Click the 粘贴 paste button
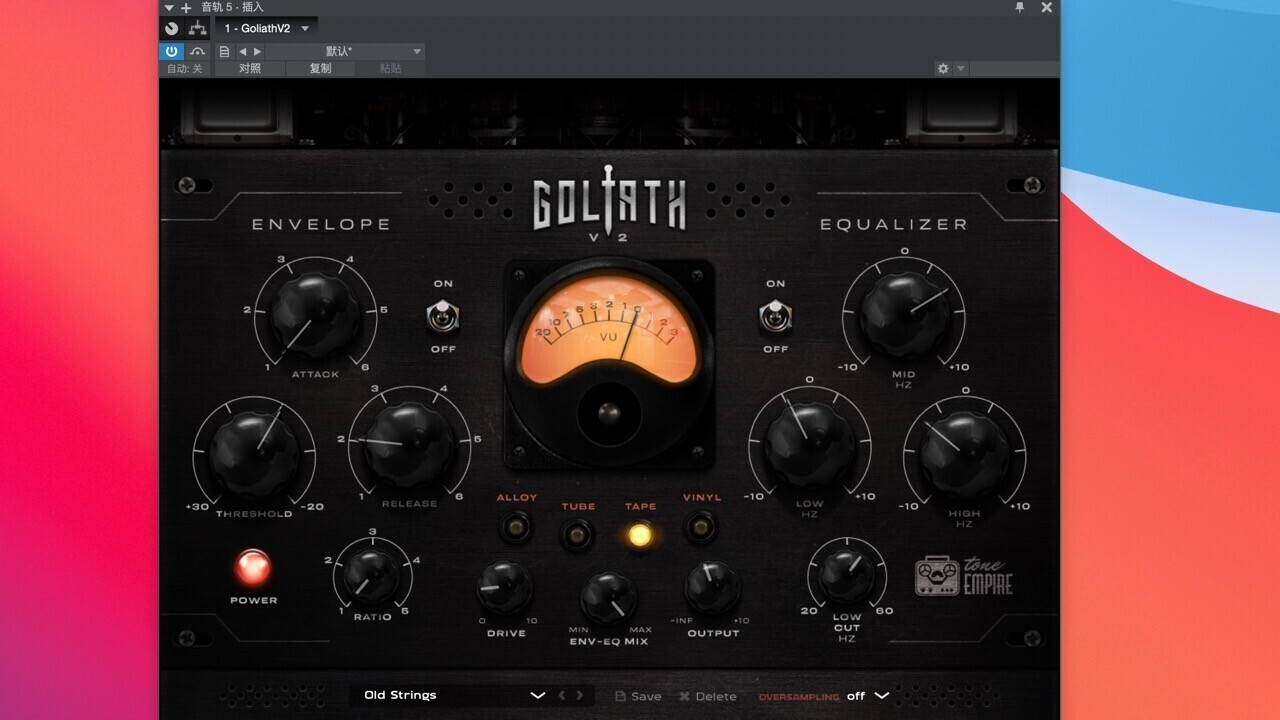This screenshot has height=720, width=1280. click(390, 69)
